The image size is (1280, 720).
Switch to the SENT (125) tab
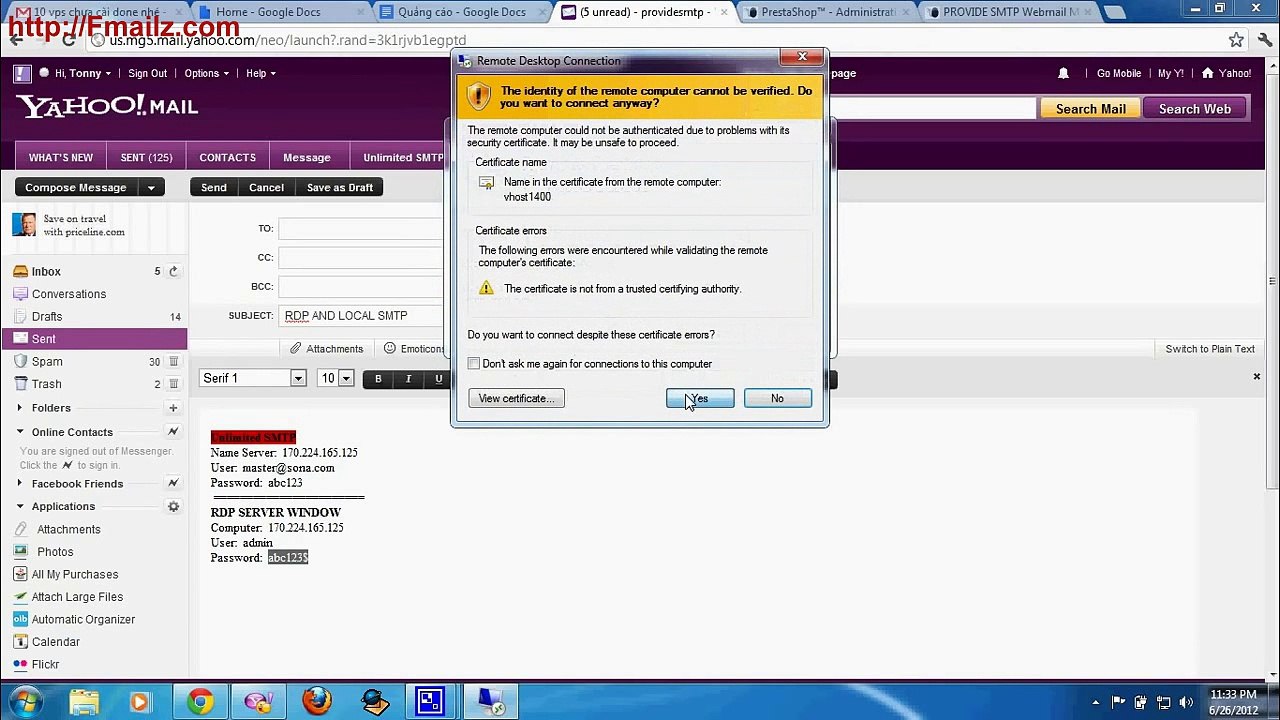[x=146, y=158]
